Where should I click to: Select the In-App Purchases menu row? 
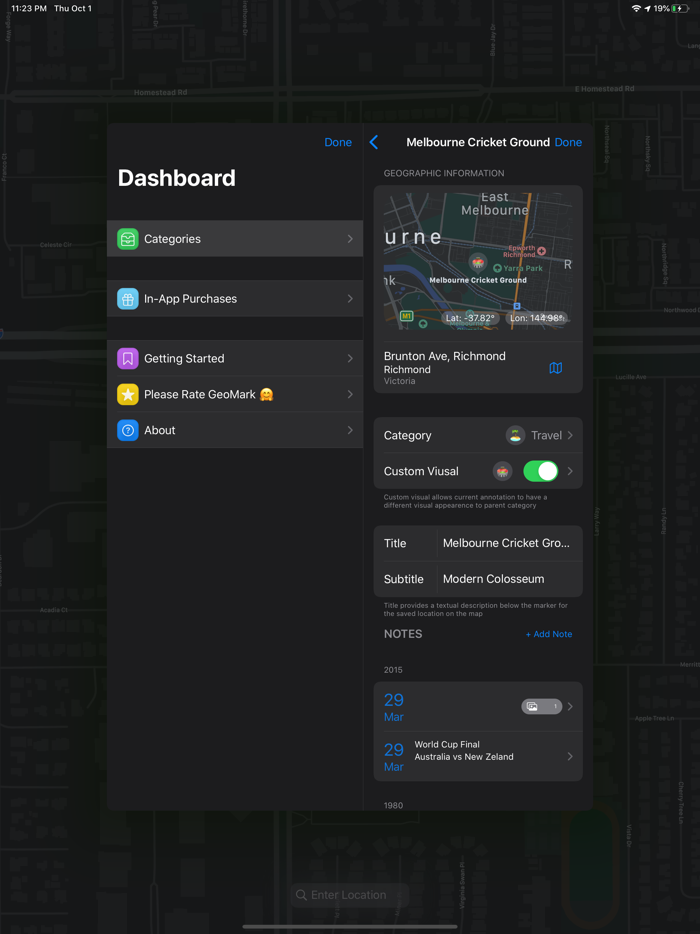point(235,298)
